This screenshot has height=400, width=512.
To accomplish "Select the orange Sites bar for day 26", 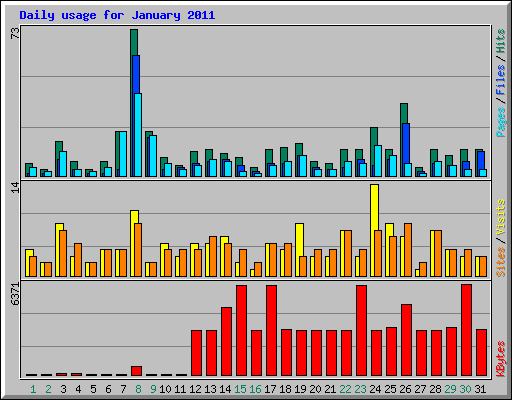I will [x=408, y=250].
